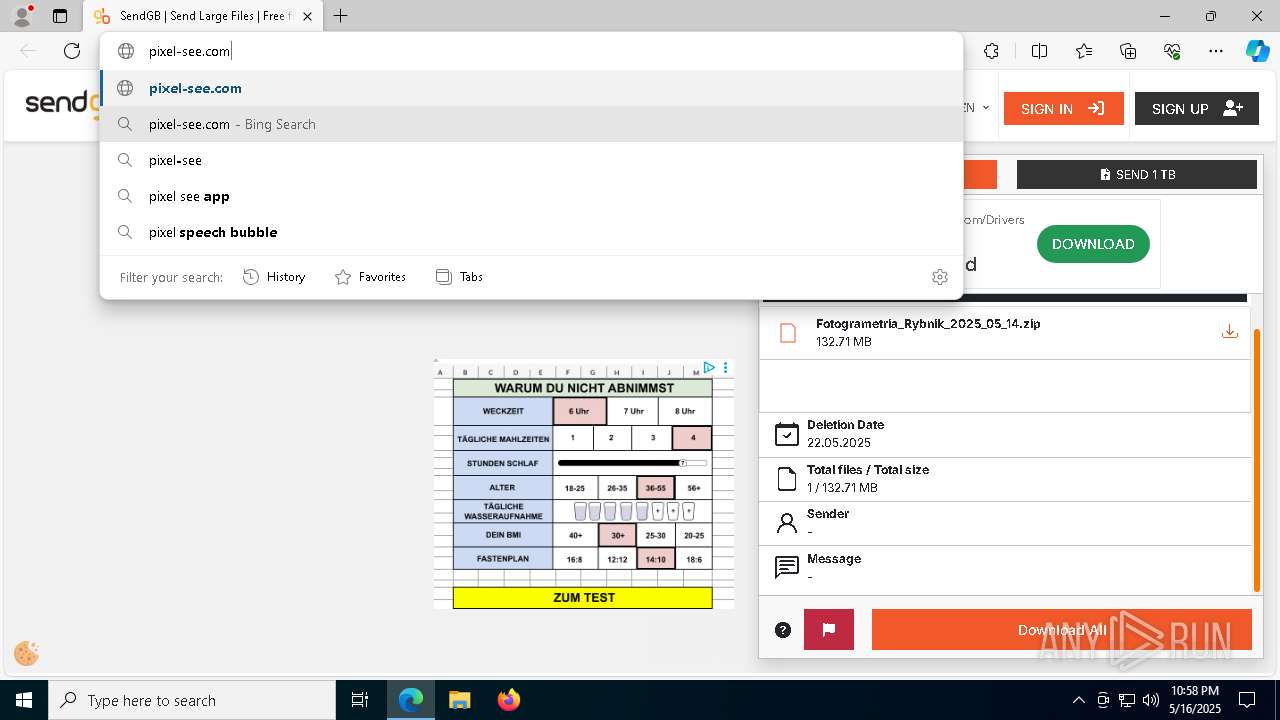Click the SIGN IN button
This screenshot has height=720, width=1280.
tap(1063, 109)
